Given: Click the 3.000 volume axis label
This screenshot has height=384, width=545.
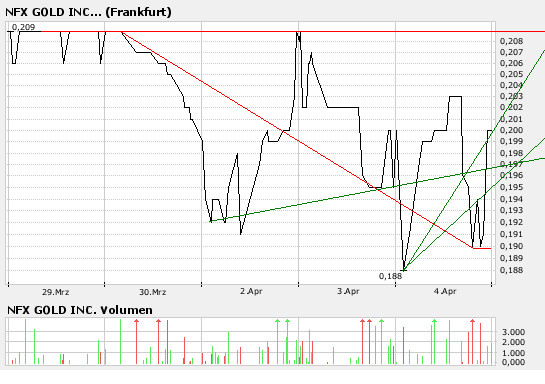Looking at the screenshot, I should [x=513, y=332].
